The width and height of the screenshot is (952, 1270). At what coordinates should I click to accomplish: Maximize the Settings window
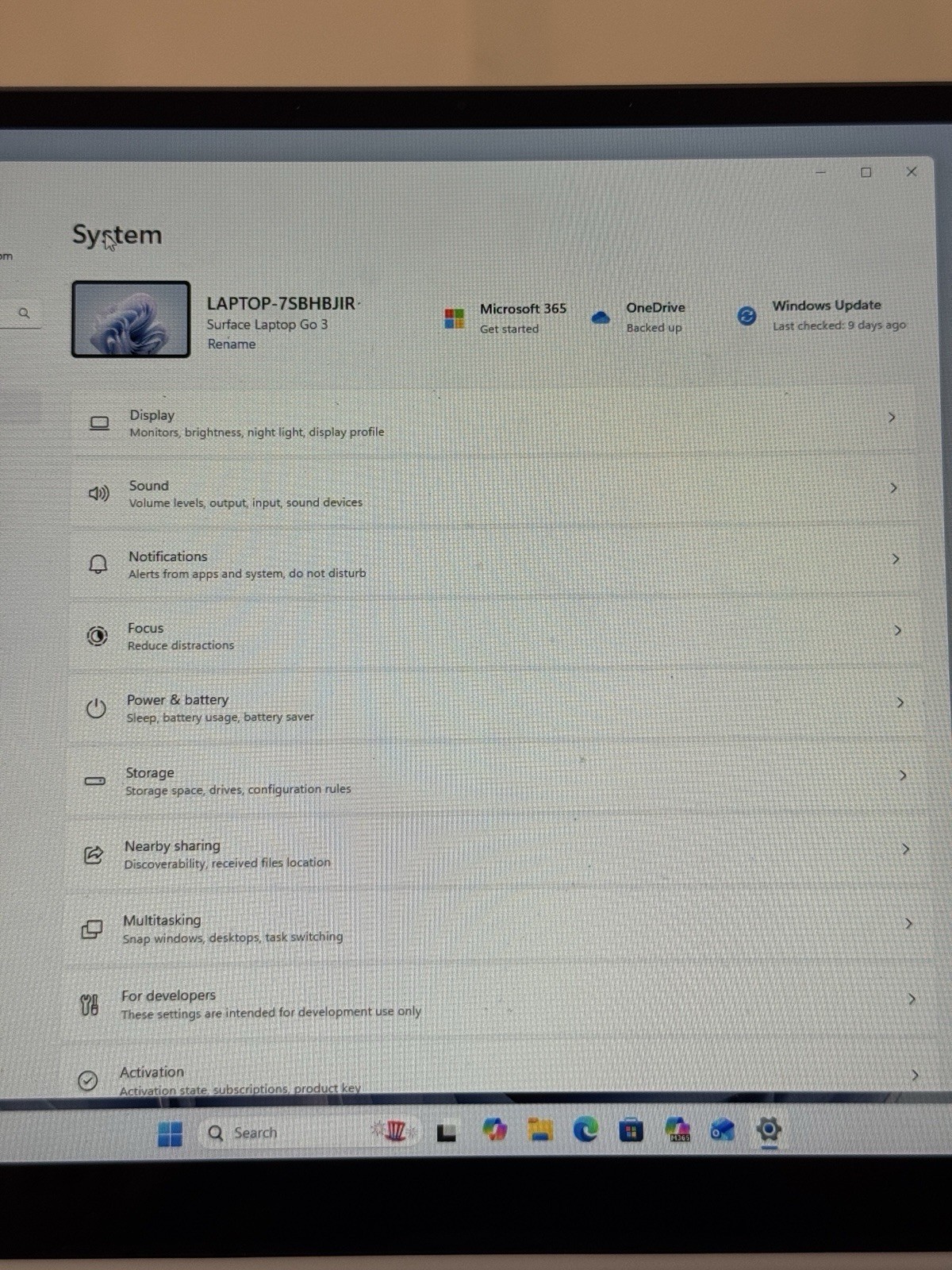866,172
